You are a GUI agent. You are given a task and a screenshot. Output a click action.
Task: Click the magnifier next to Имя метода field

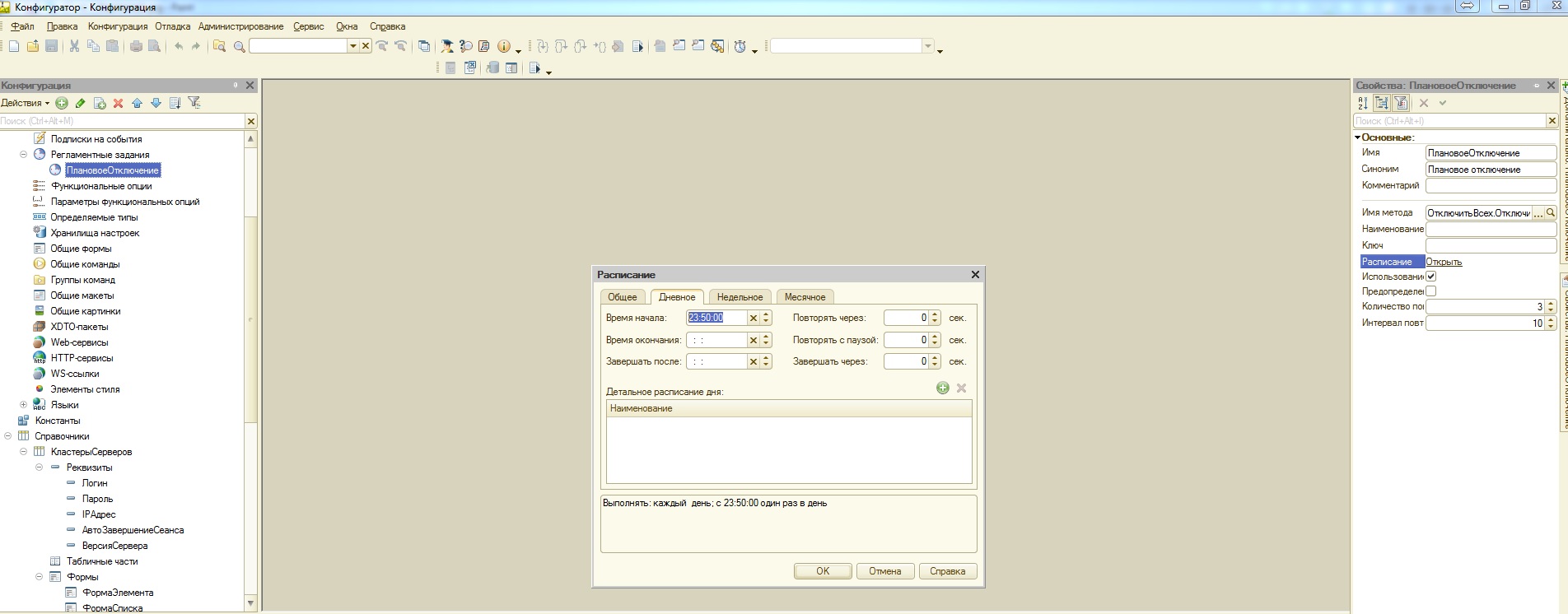pyautogui.click(x=1551, y=212)
